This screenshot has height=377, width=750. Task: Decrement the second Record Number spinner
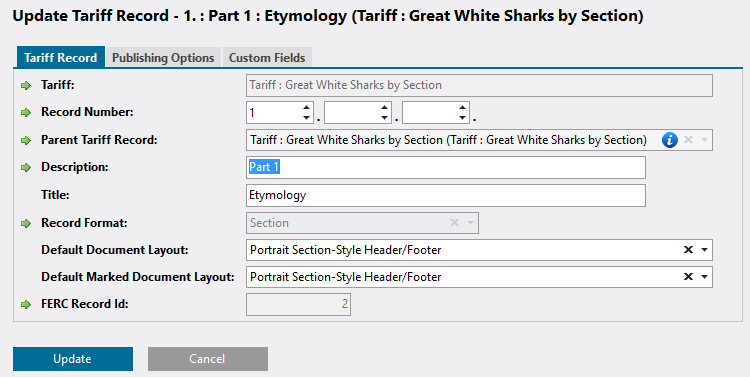385,118
